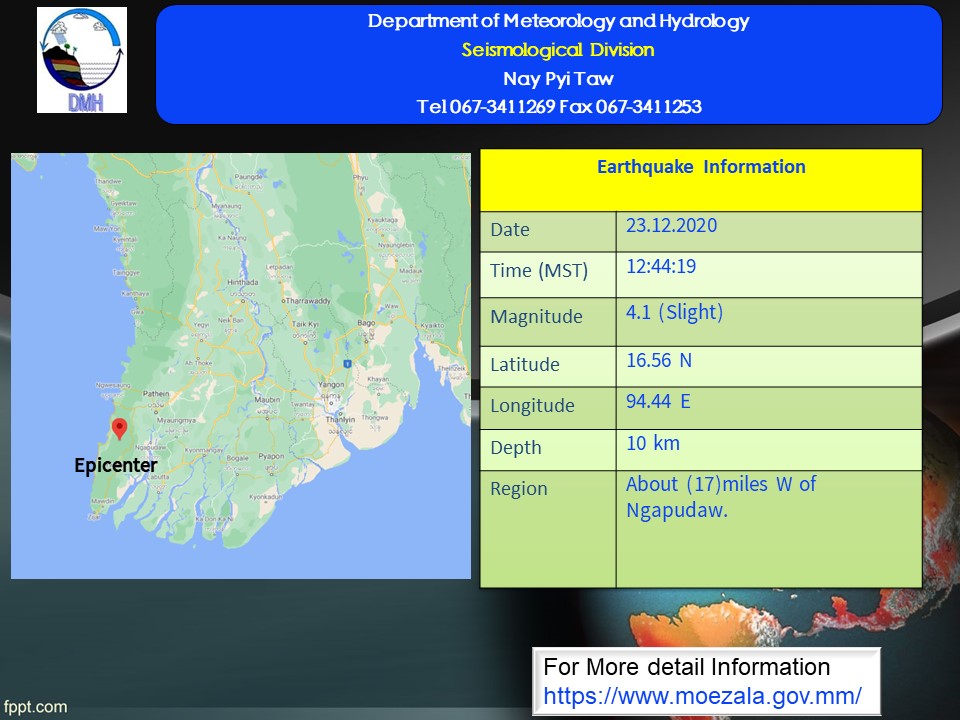Click the 'Taik Kyi' label on the map
Screen dimensions: 960x720
tap(305, 324)
